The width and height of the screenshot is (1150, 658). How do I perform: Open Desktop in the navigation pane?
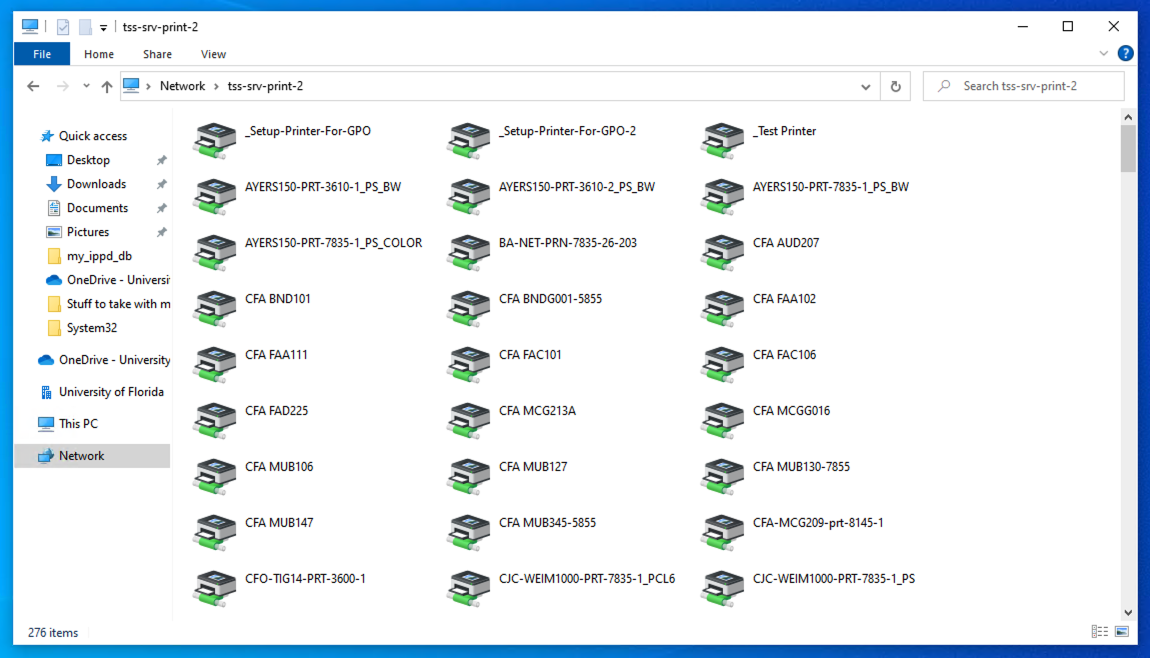coord(88,160)
